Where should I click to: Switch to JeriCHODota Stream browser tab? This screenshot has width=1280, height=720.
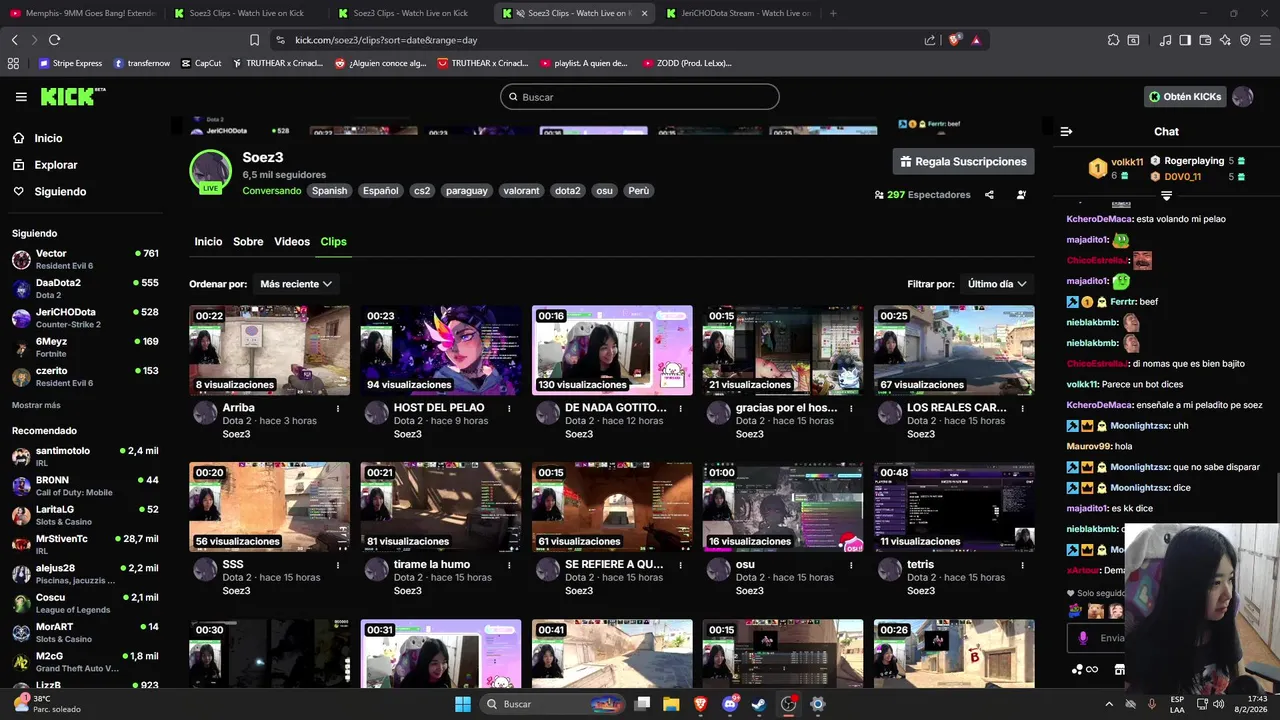coord(739,13)
